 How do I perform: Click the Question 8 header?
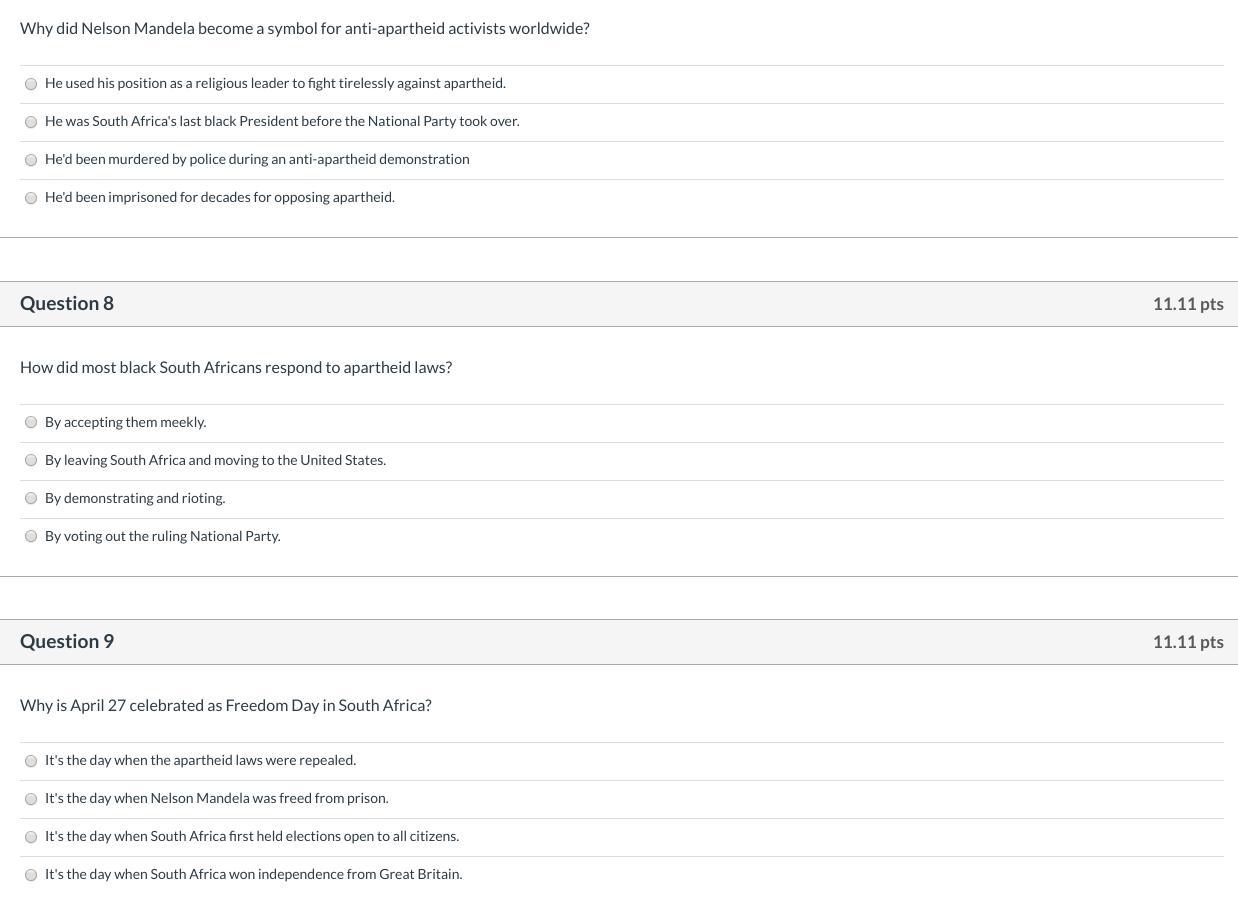[67, 303]
